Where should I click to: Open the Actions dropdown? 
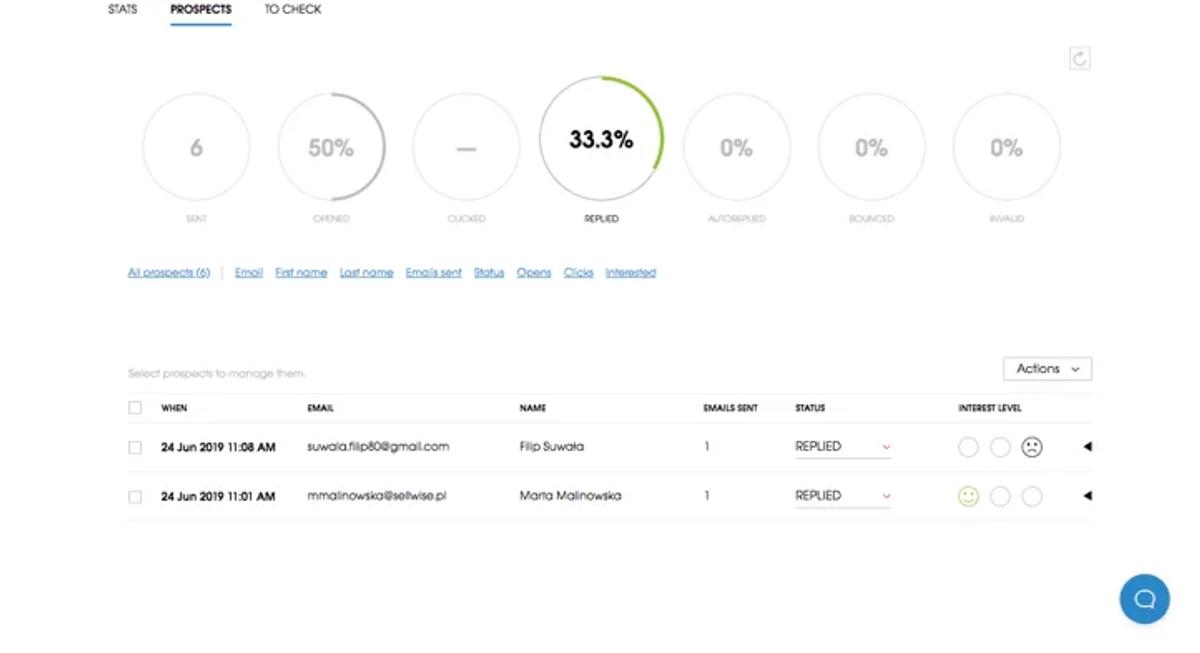1047,369
